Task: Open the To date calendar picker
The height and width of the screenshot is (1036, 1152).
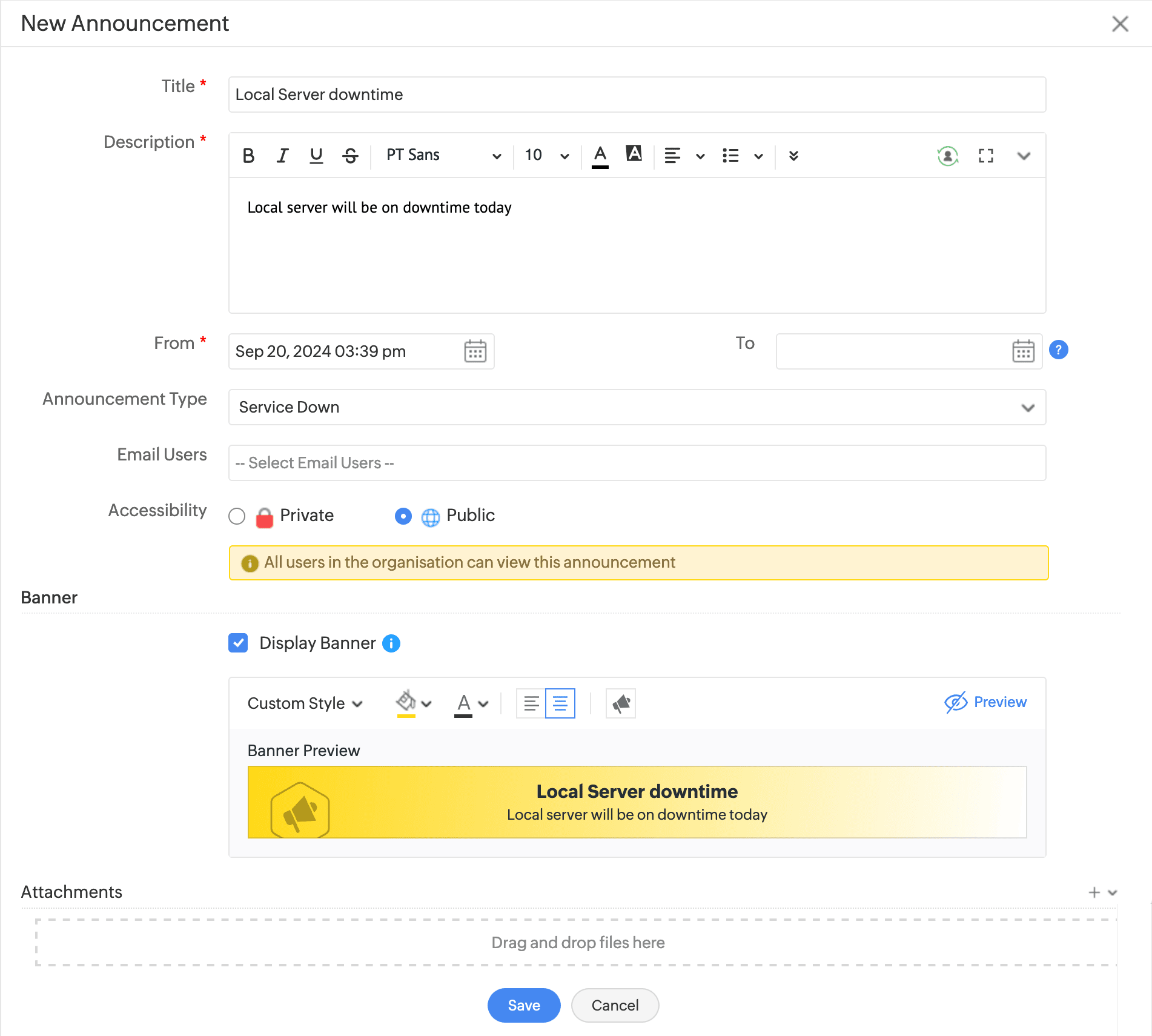Action: click(x=1023, y=351)
